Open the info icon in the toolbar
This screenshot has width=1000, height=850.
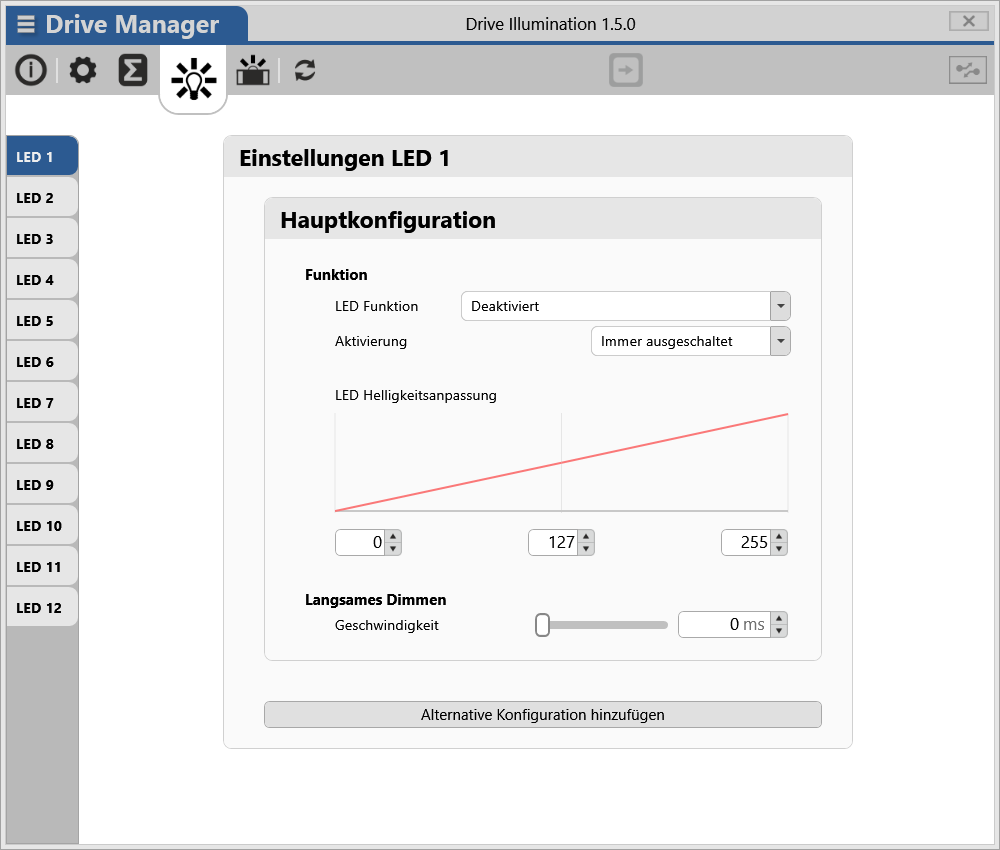[31, 71]
